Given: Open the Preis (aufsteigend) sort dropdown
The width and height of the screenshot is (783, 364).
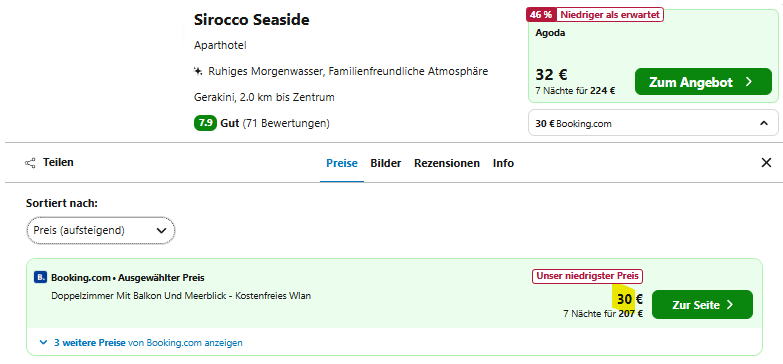Looking at the screenshot, I should tap(100, 231).
